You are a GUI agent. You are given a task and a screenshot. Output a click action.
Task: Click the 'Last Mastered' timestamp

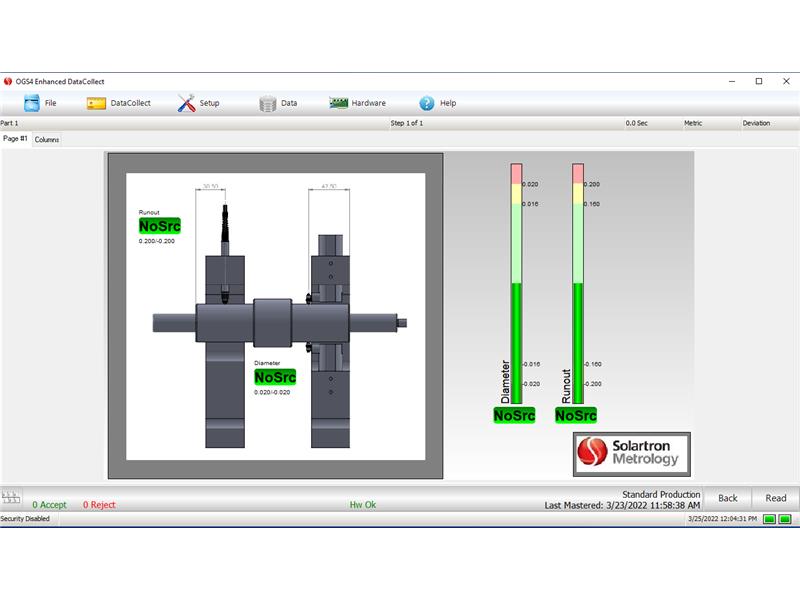coord(622,505)
